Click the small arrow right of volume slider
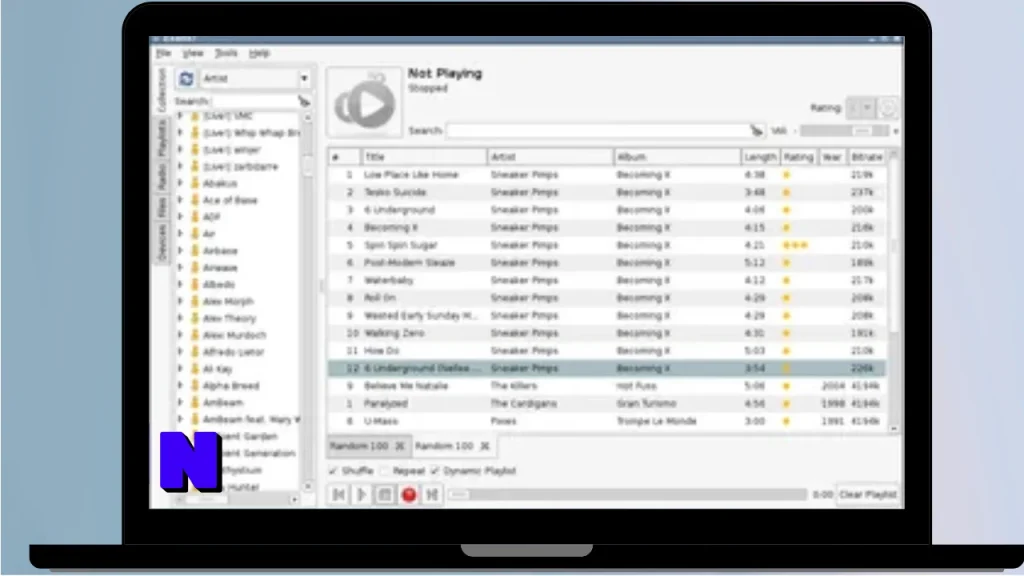1024x576 pixels. coord(895,131)
